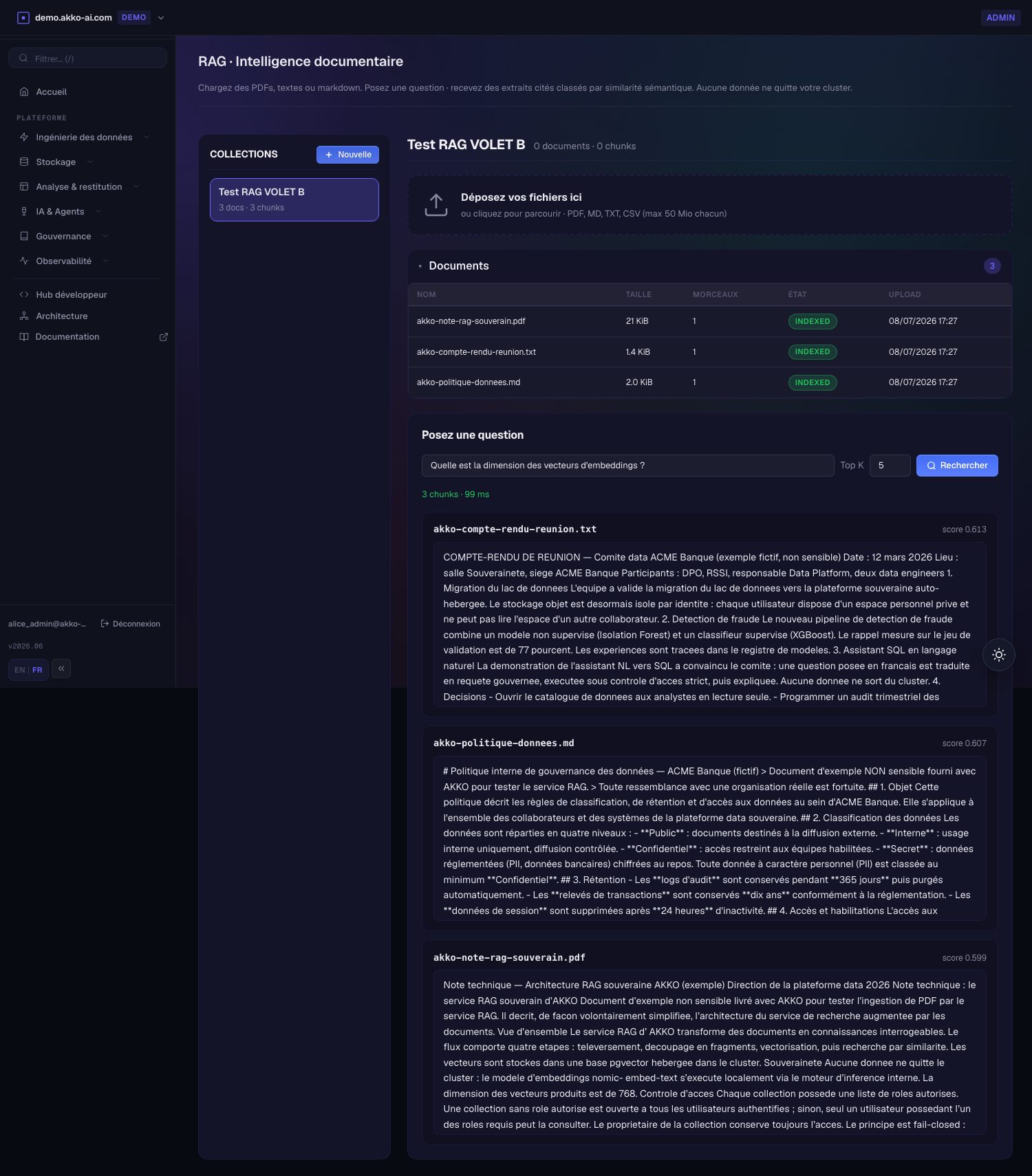Click the score 0.599 label
This screenshot has width=1032, height=1176.
[964, 958]
